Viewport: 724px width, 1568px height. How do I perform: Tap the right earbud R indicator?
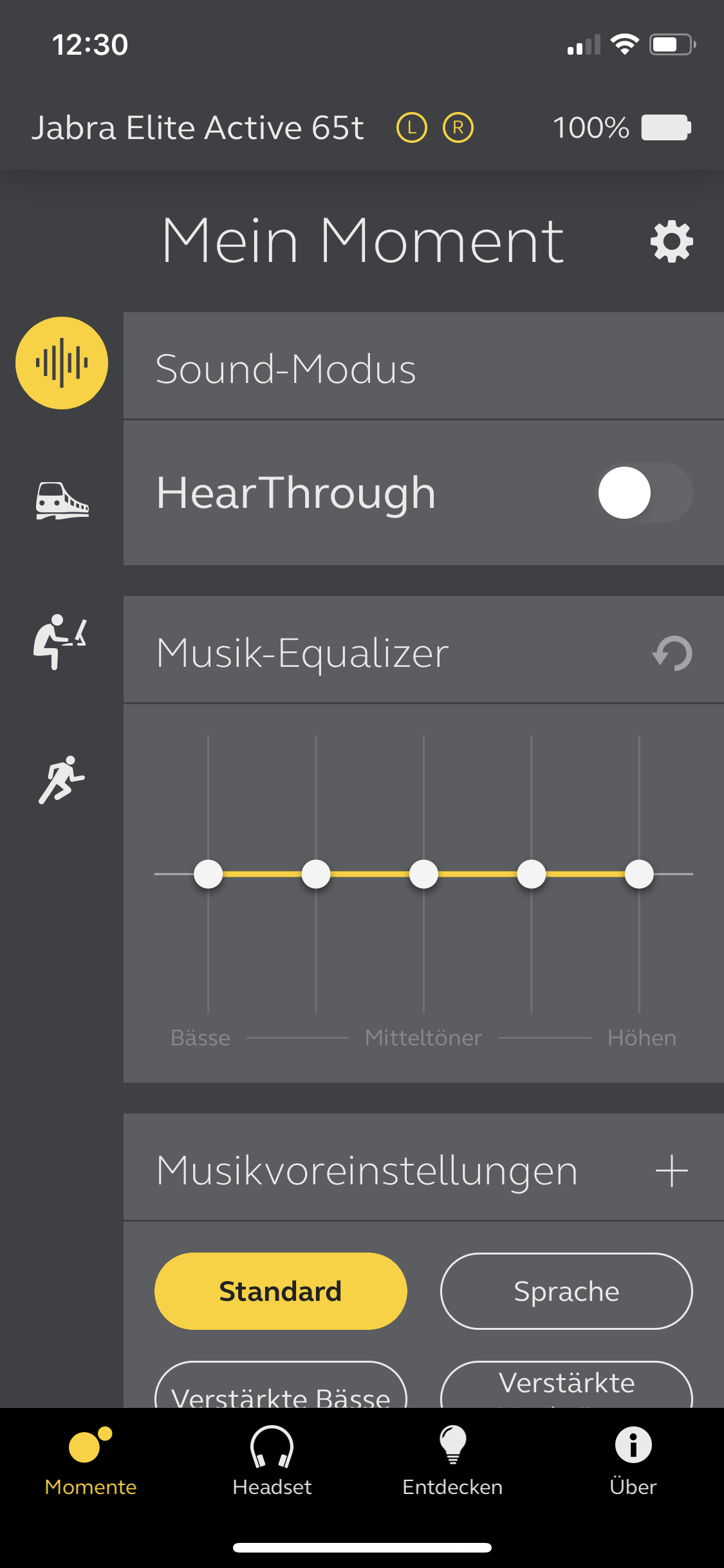click(x=458, y=127)
